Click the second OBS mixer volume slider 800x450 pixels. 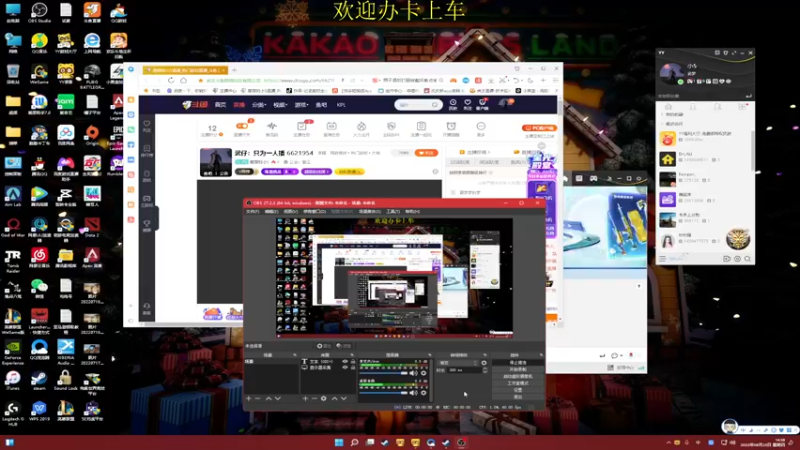(384, 392)
